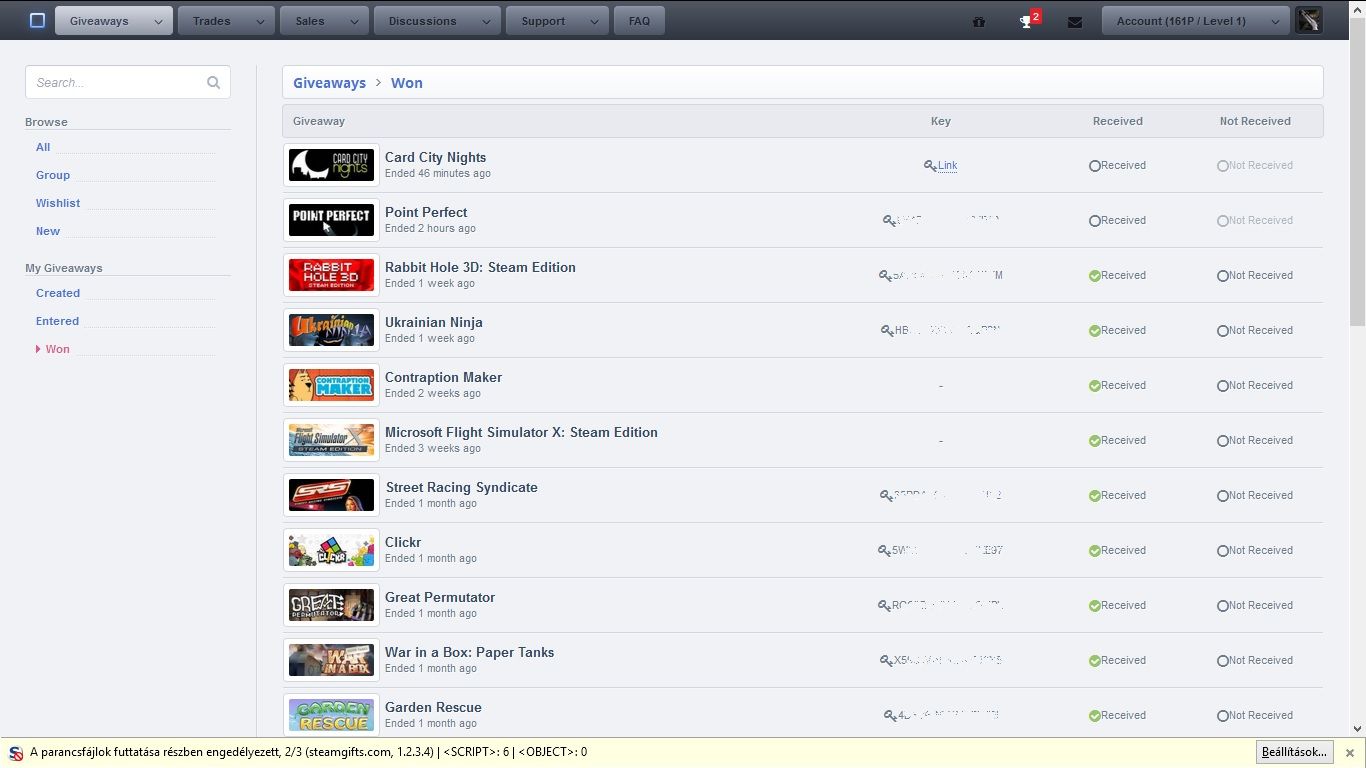Mark Clickr as Not Received
The width and height of the screenshot is (1366, 768).
1255,551
